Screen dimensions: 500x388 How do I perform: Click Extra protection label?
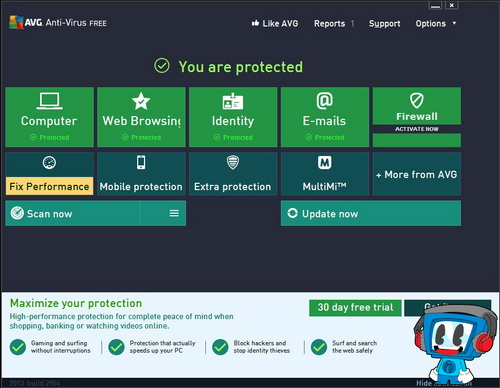[x=233, y=187]
